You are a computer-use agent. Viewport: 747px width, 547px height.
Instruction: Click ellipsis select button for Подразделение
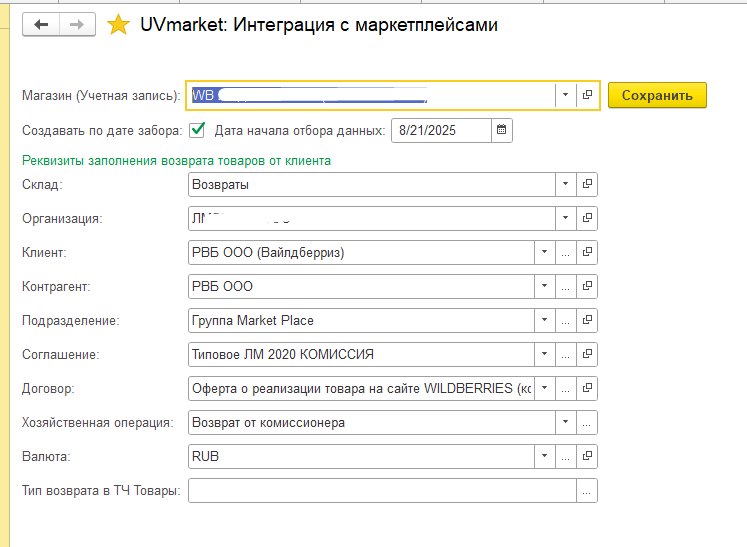565,320
